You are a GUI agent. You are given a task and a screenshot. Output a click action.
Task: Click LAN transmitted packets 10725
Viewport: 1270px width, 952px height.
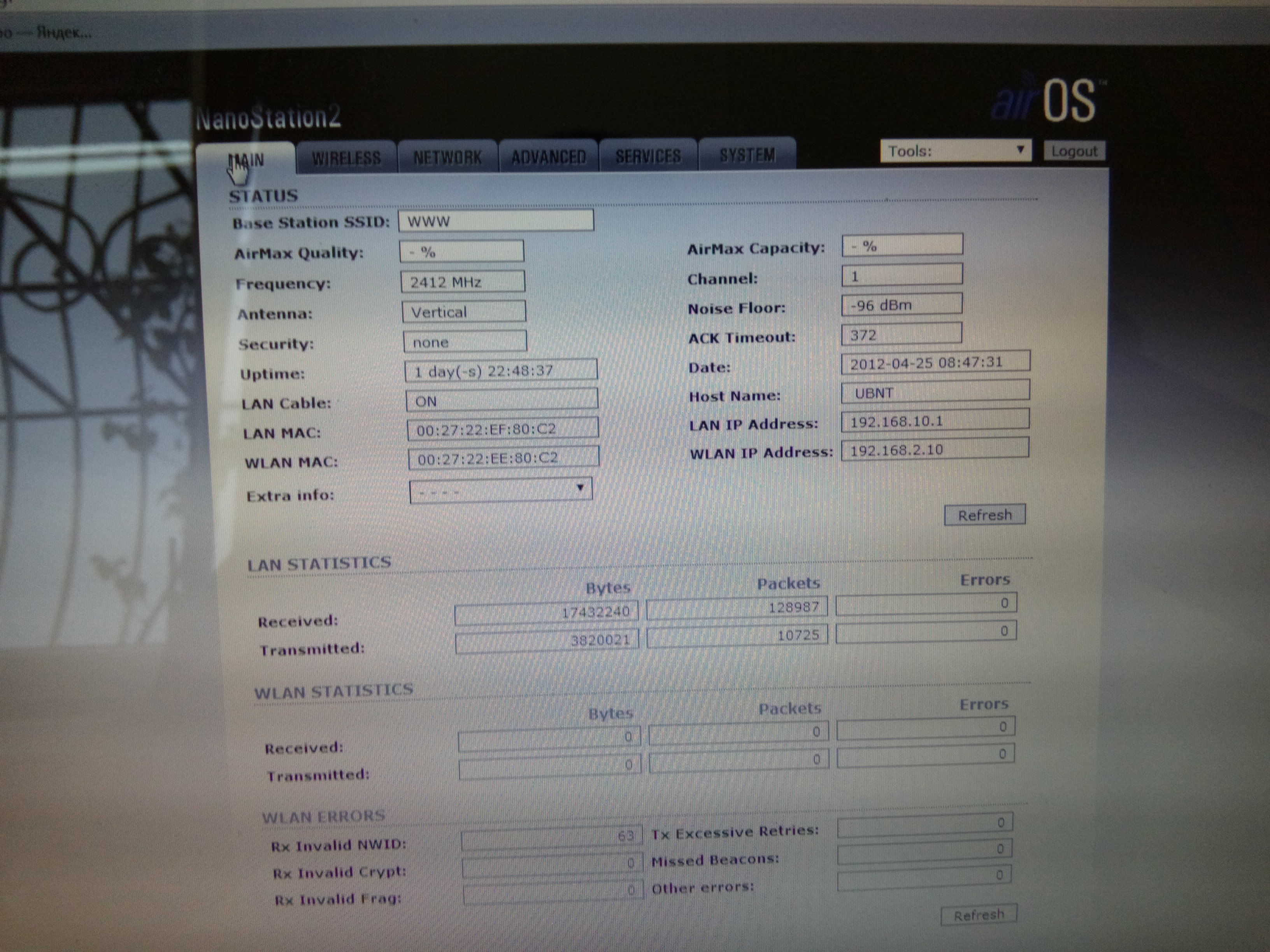tap(738, 636)
